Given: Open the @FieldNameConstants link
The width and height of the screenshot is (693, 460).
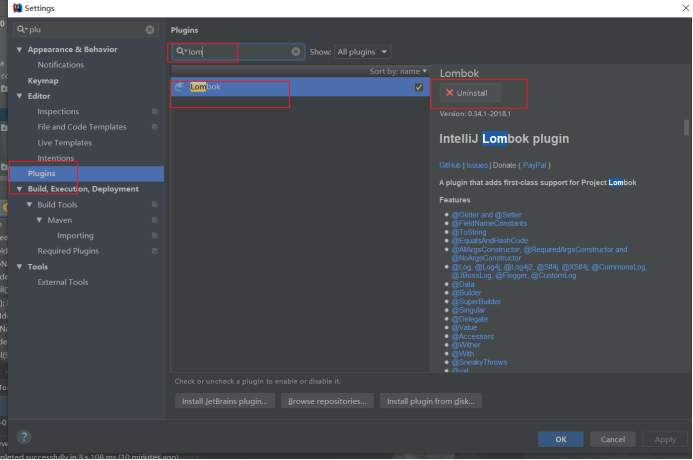Looking at the screenshot, I should click(489, 224).
